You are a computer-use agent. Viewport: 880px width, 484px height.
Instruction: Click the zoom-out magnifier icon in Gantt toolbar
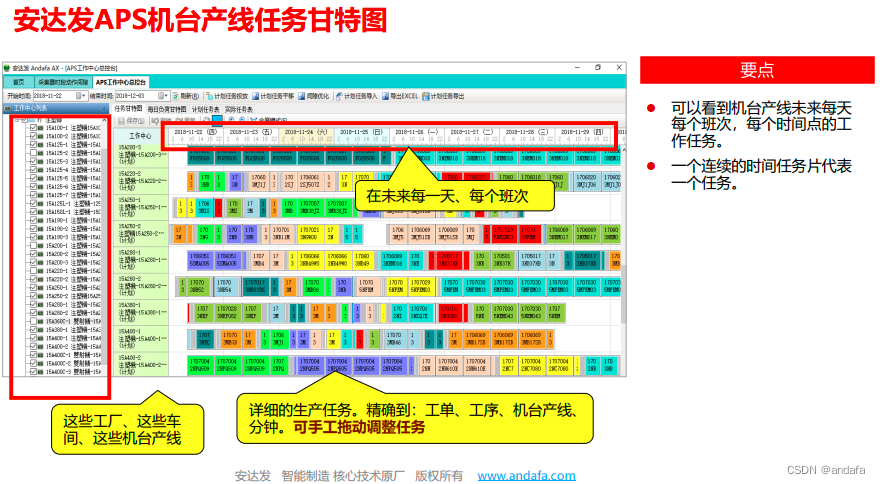click(x=242, y=120)
